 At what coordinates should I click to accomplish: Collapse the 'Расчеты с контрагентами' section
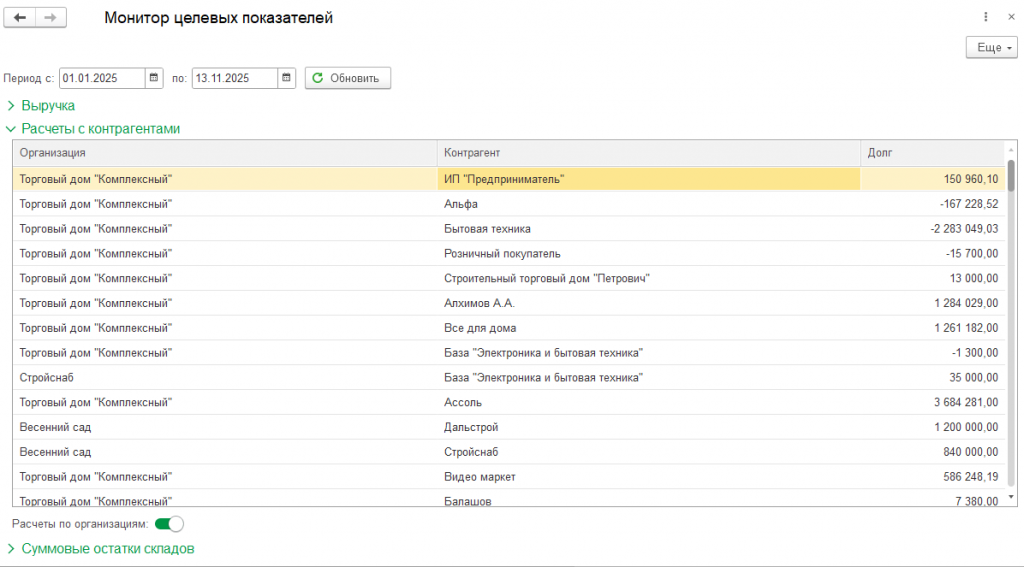[100, 129]
